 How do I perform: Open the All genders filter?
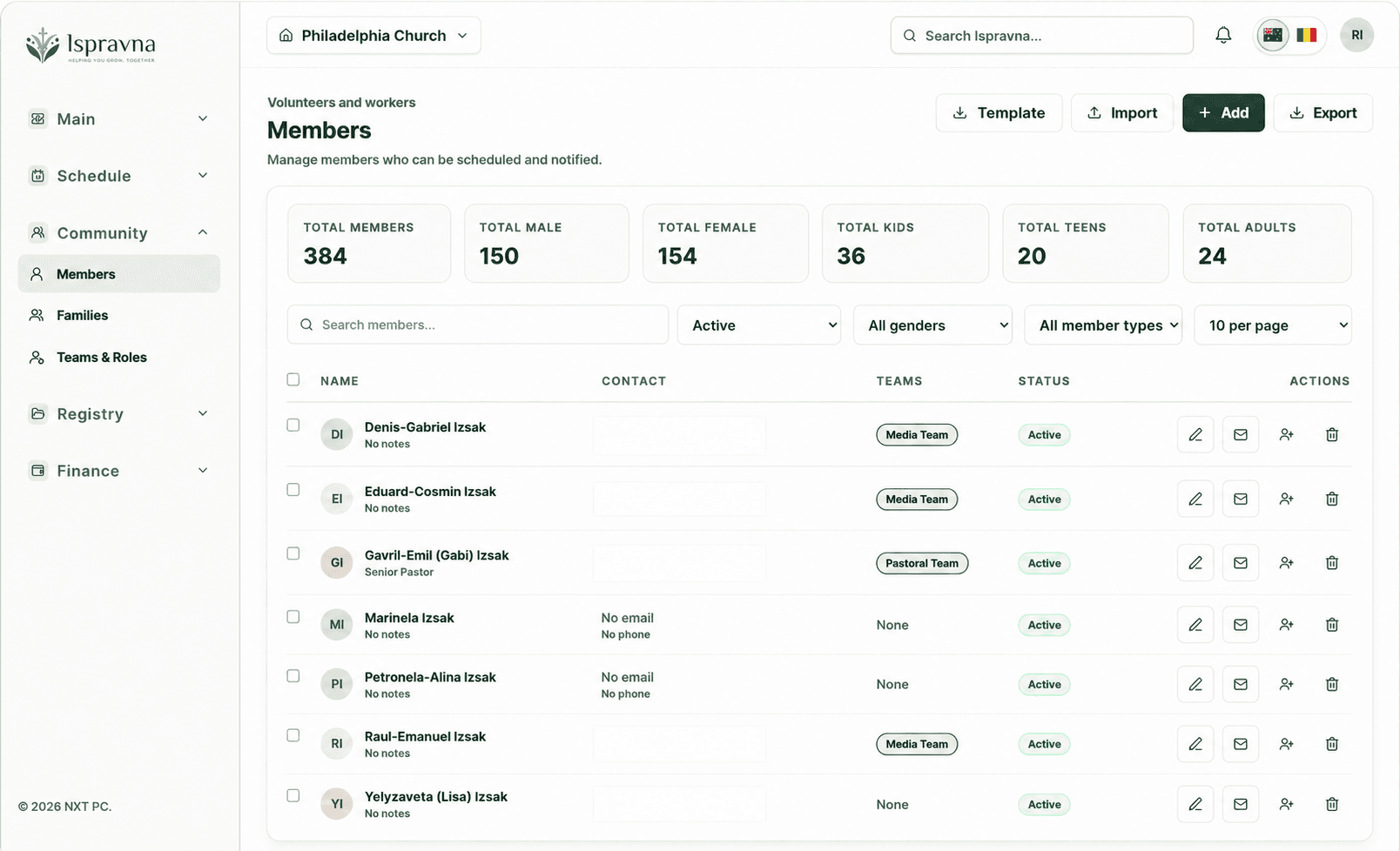coord(932,325)
